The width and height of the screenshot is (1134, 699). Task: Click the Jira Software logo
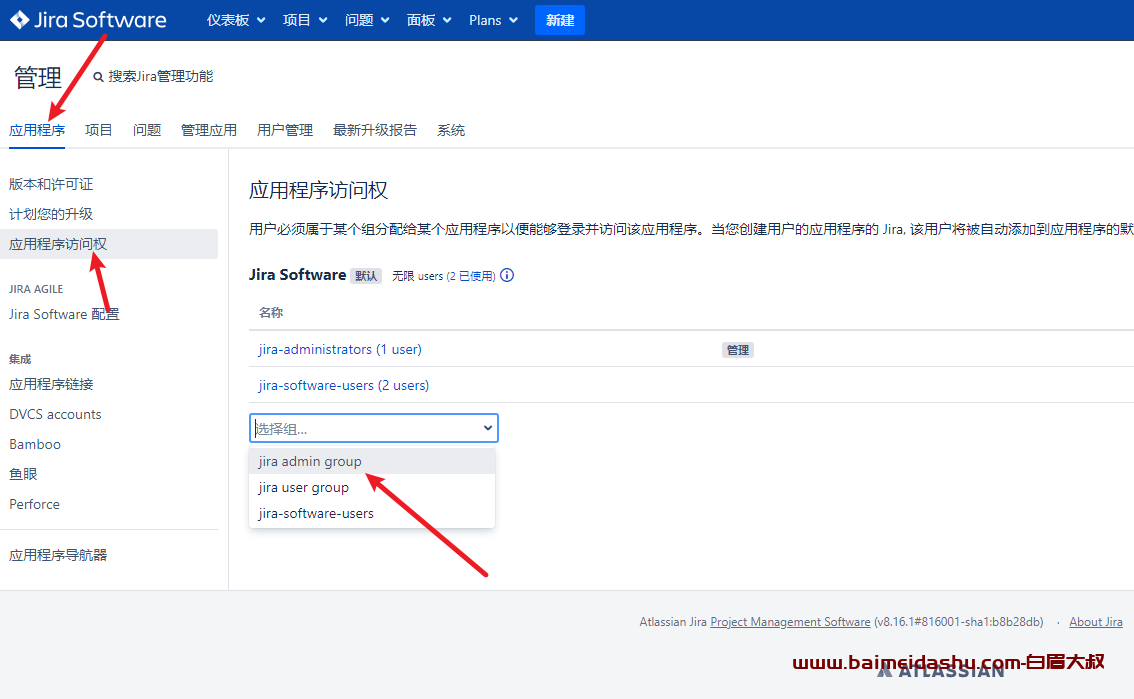point(88,20)
